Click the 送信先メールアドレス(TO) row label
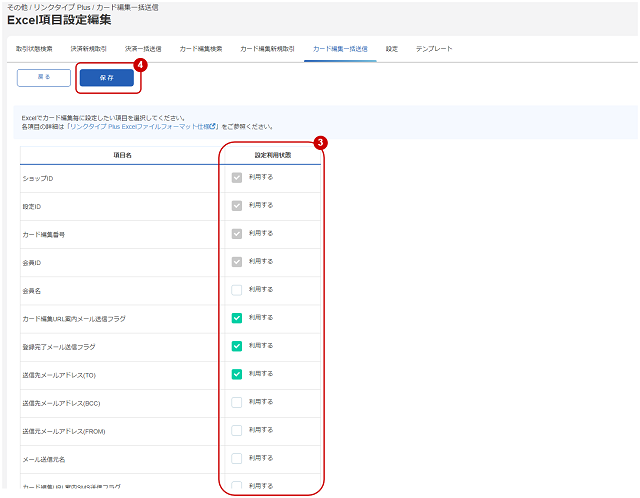The width and height of the screenshot is (640, 498). point(59,375)
